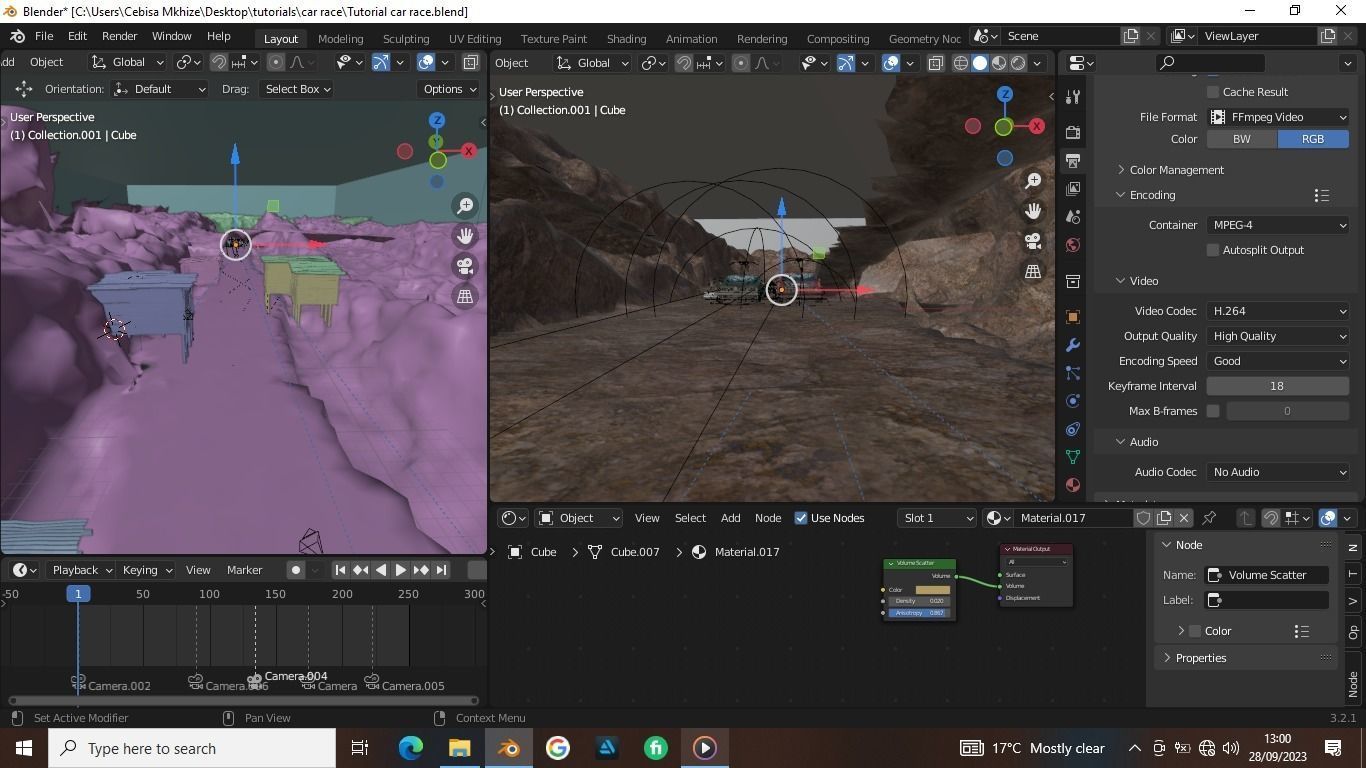Open the Render menu
Image resolution: width=1366 pixels, height=768 pixels.
119,36
